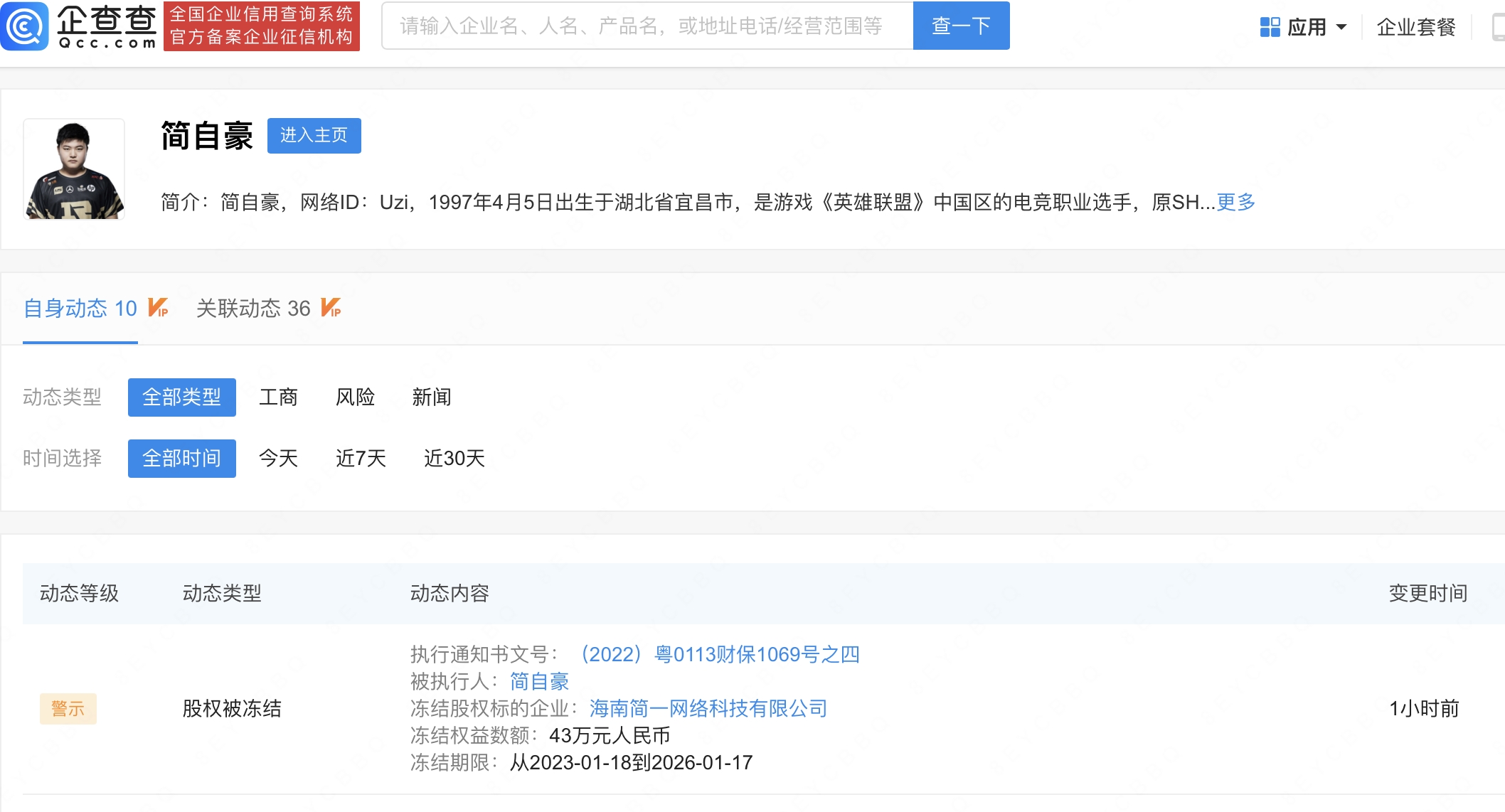Click the 查一下 search button
This screenshot has height=812, width=1505.
(x=961, y=26)
